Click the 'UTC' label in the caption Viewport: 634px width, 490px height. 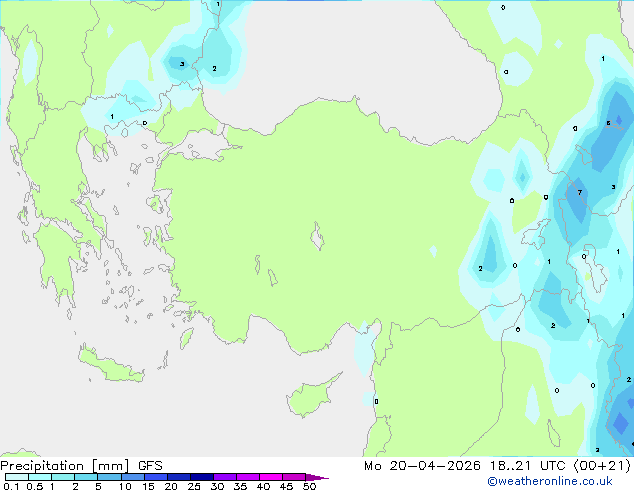[x=553, y=466]
